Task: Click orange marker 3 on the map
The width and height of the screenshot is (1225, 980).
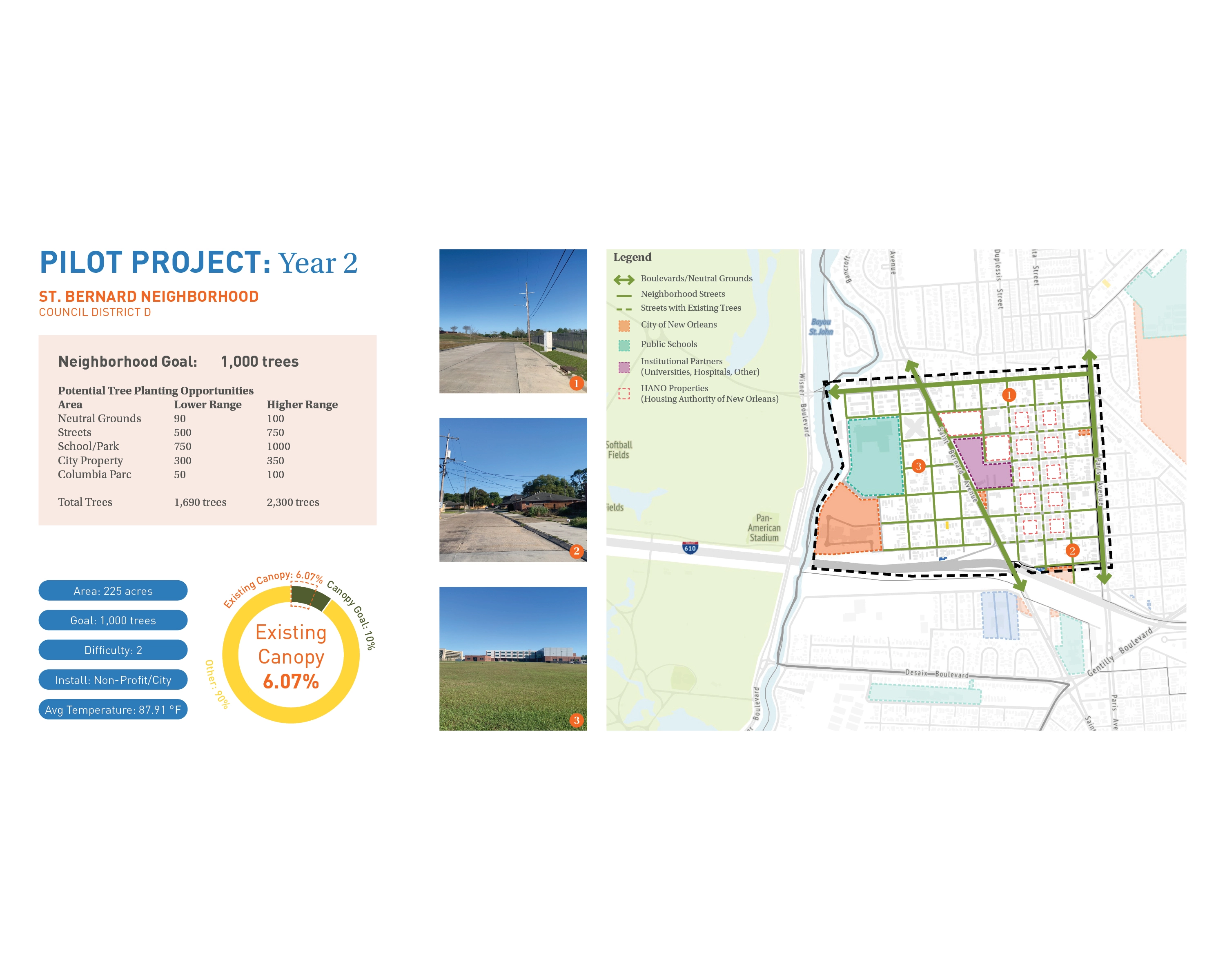Action: coord(918,466)
